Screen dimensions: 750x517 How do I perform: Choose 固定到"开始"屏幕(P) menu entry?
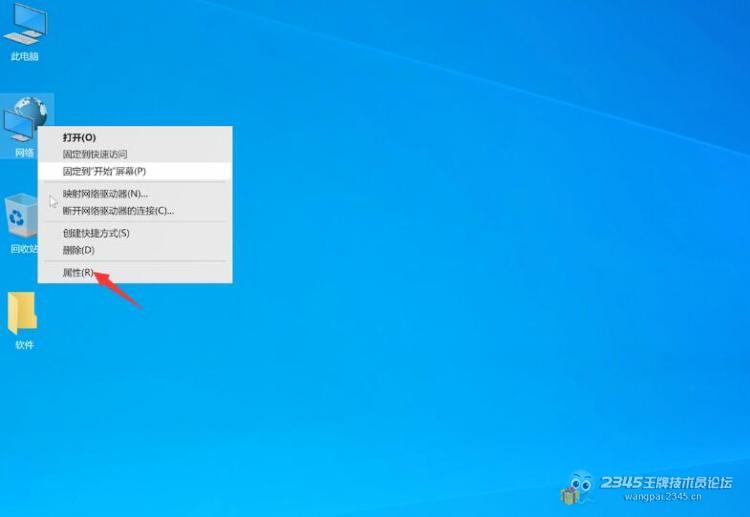(x=135, y=171)
